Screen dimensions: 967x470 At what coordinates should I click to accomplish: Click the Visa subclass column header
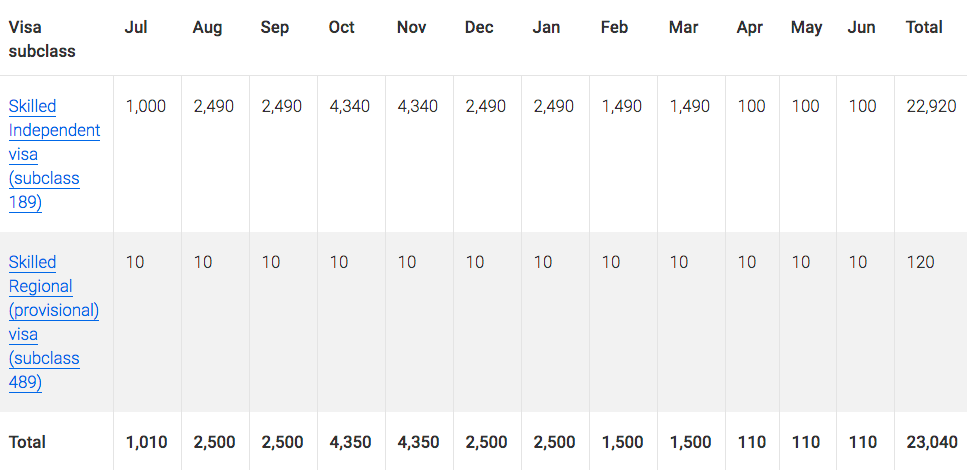click(x=42, y=39)
